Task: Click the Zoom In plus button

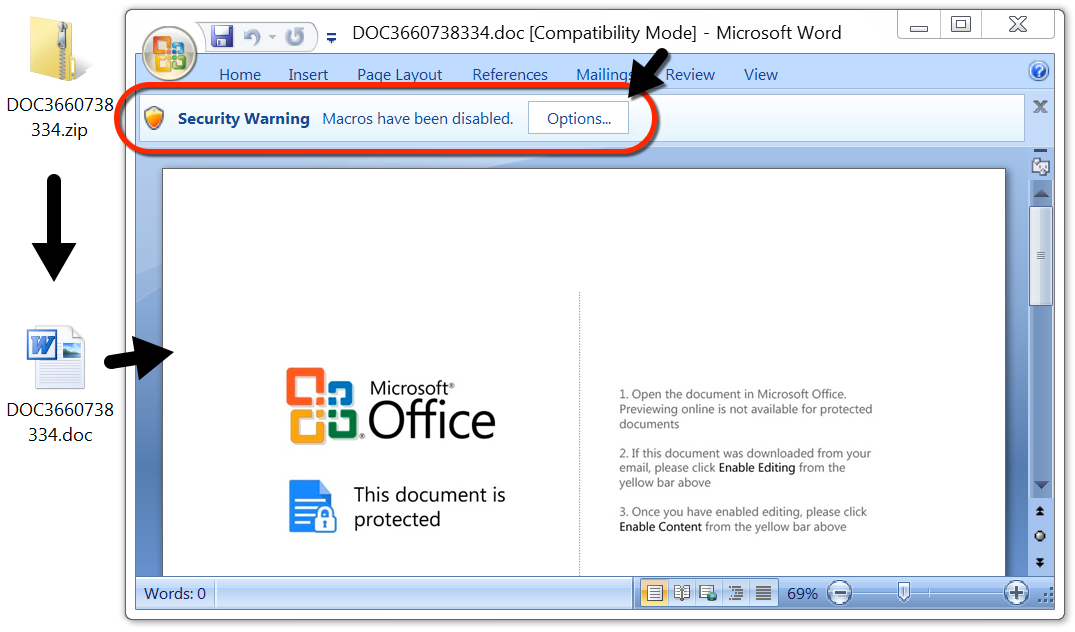Action: coord(1016,593)
